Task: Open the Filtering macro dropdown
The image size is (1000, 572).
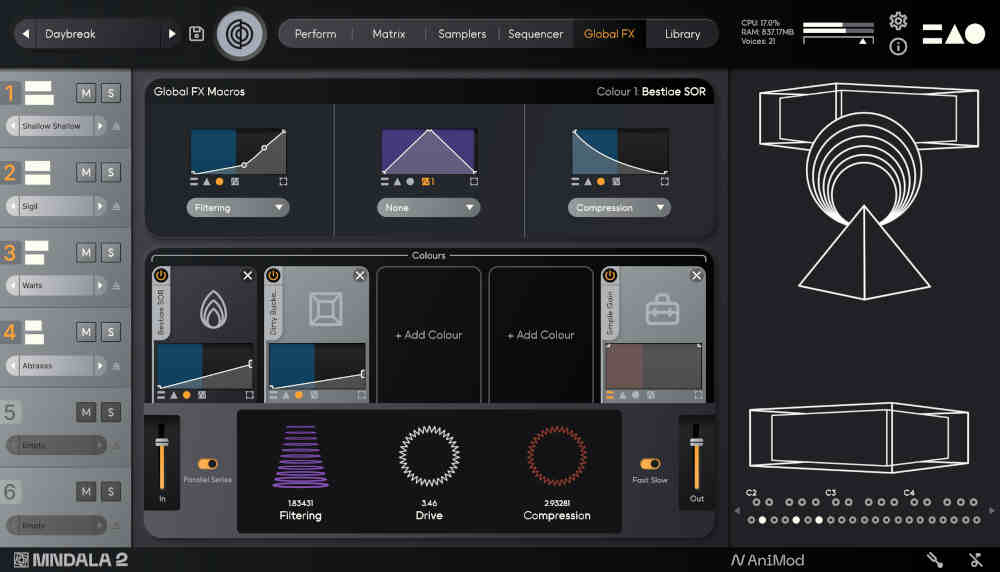Action: click(x=238, y=208)
